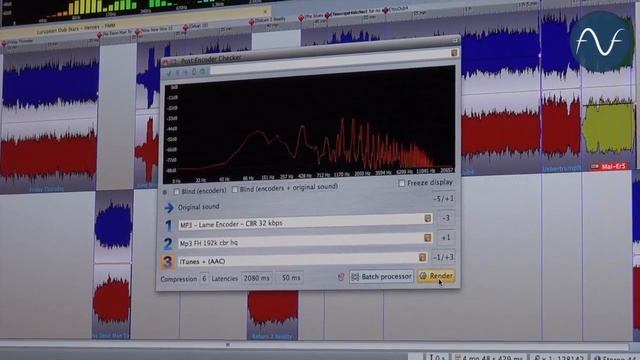Click the -5/+1 value beside Original sound
The image size is (640, 360).
click(x=443, y=199)
